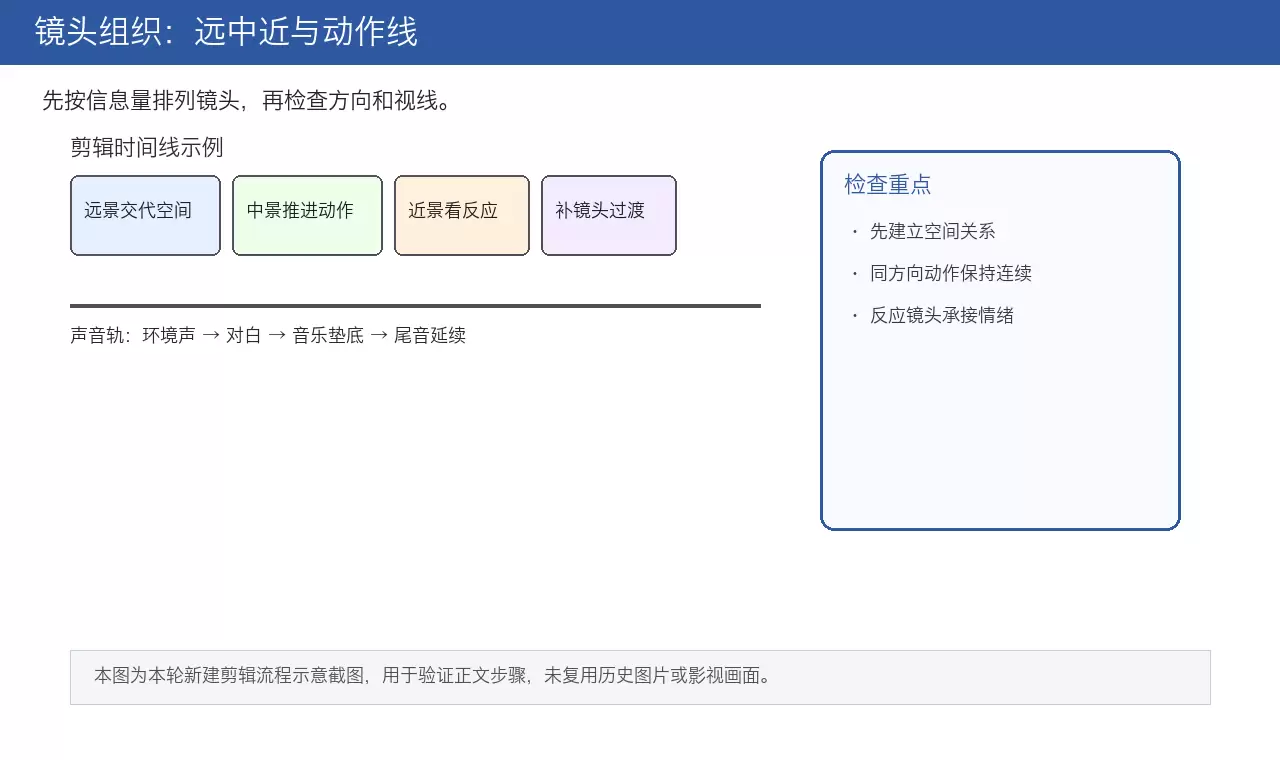Select the 补镜头过渡 card
This screenshot has width=1280, height=760.
[x=609, y=215]
